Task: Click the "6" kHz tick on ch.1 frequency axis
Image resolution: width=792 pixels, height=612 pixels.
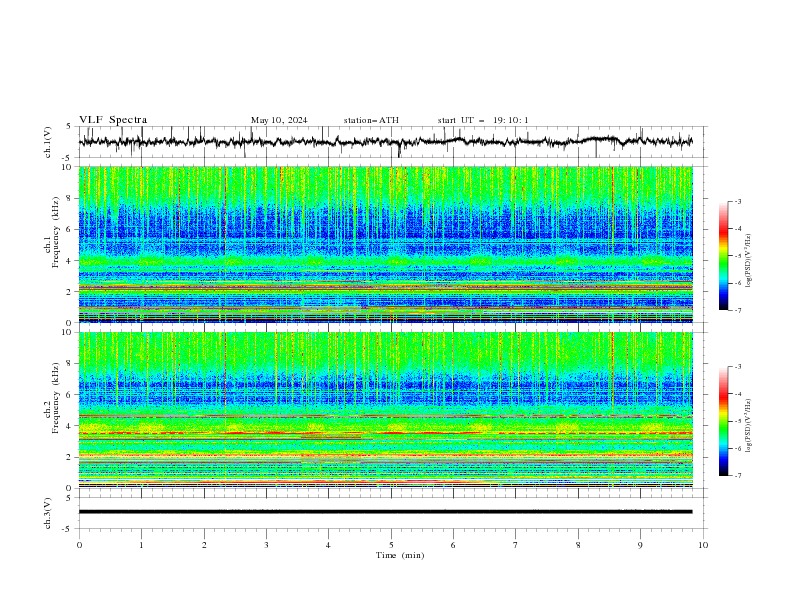Action: point(70,230)
